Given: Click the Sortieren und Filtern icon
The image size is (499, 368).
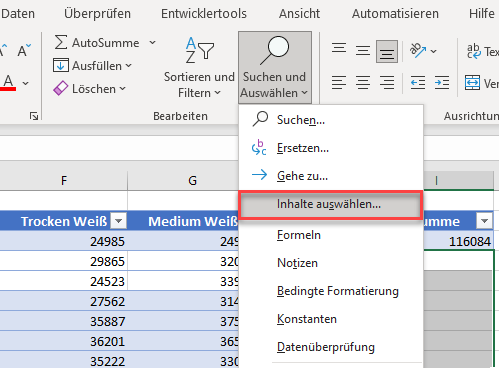Looking at the screenshot, I should pyautogui.click(x=199, y=50).
